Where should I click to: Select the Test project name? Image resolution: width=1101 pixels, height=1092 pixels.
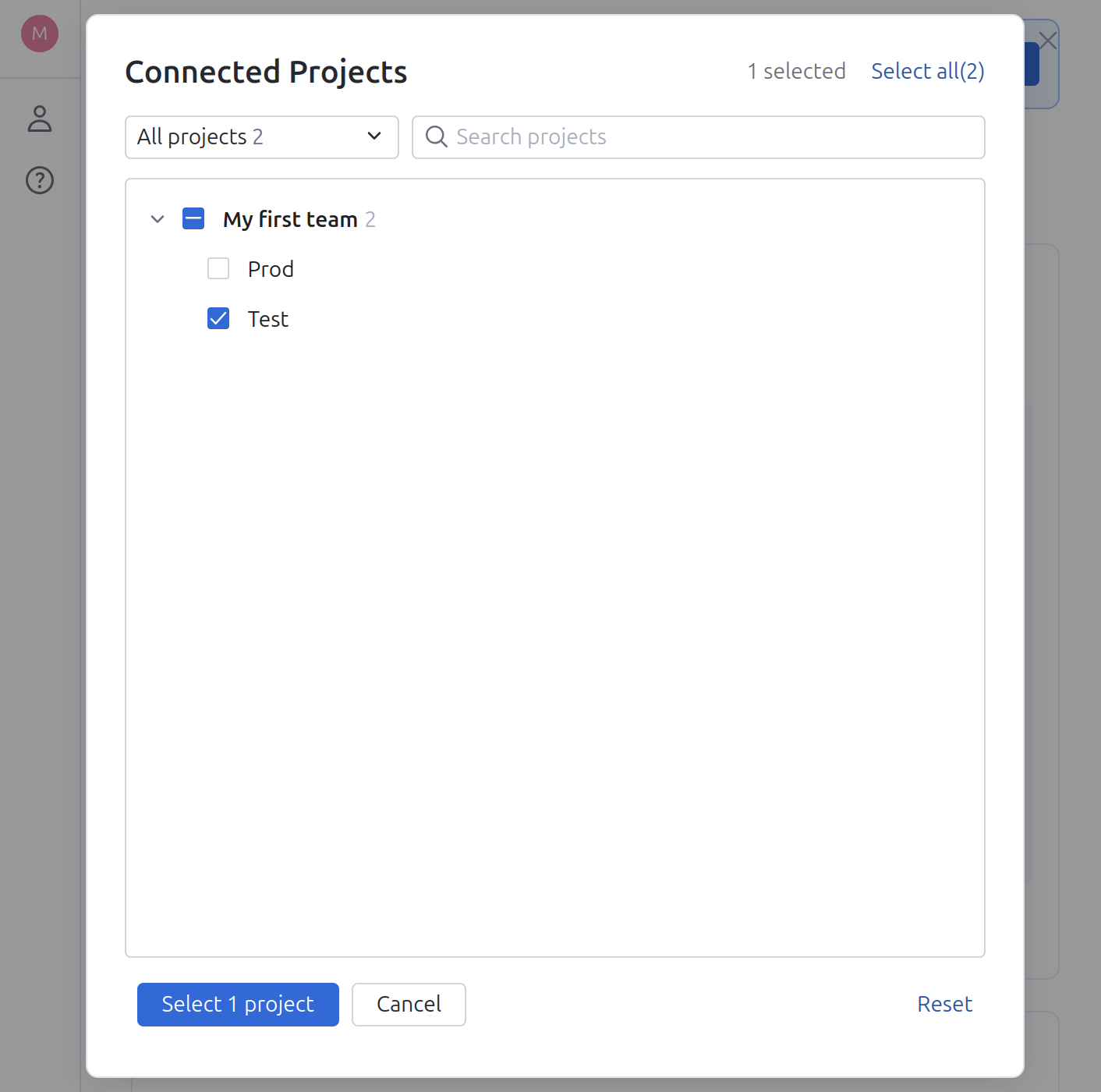(x=268, y=318)
